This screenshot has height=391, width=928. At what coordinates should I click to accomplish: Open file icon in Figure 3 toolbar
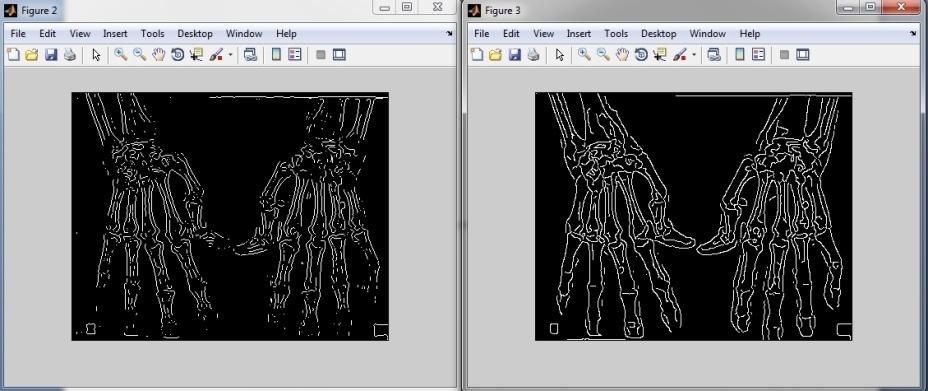(496, 55)
